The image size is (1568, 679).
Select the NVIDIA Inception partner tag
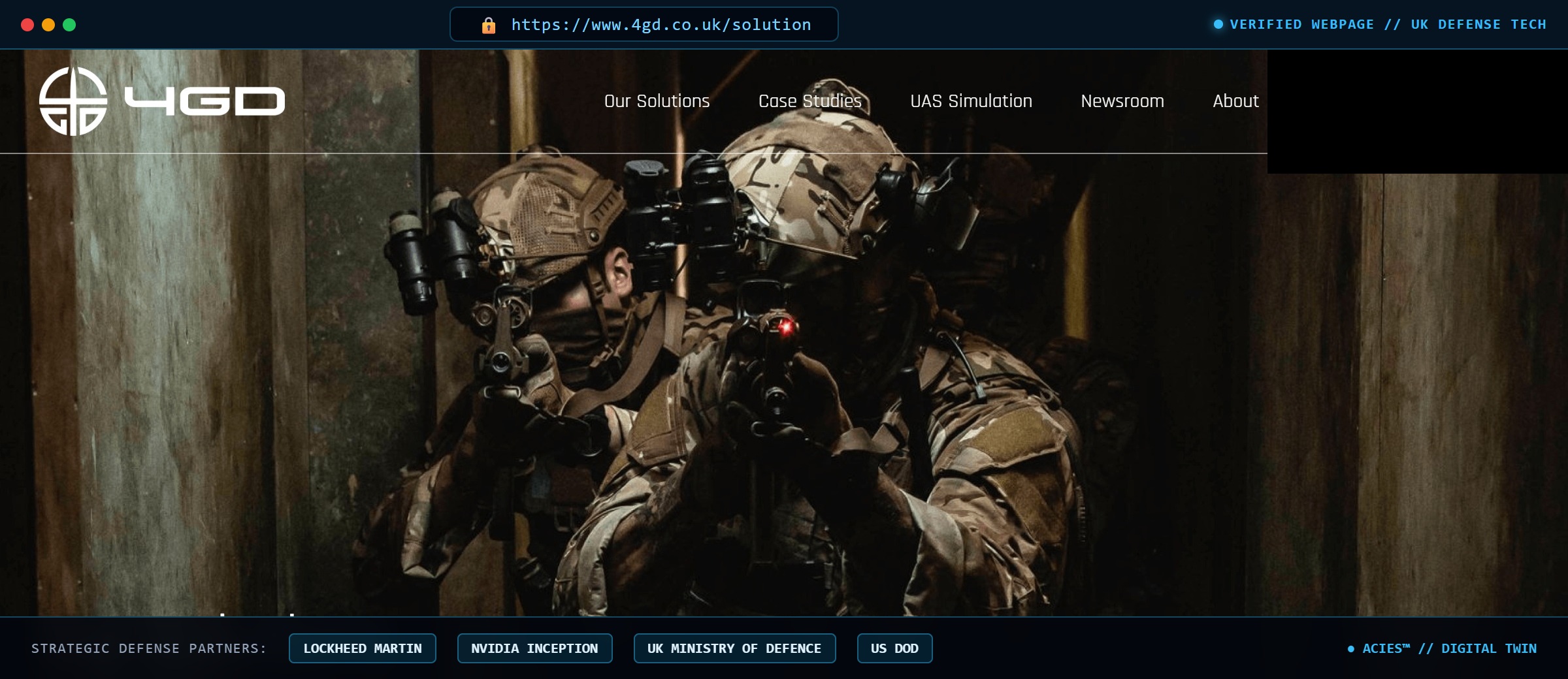(x=534, y=648)
